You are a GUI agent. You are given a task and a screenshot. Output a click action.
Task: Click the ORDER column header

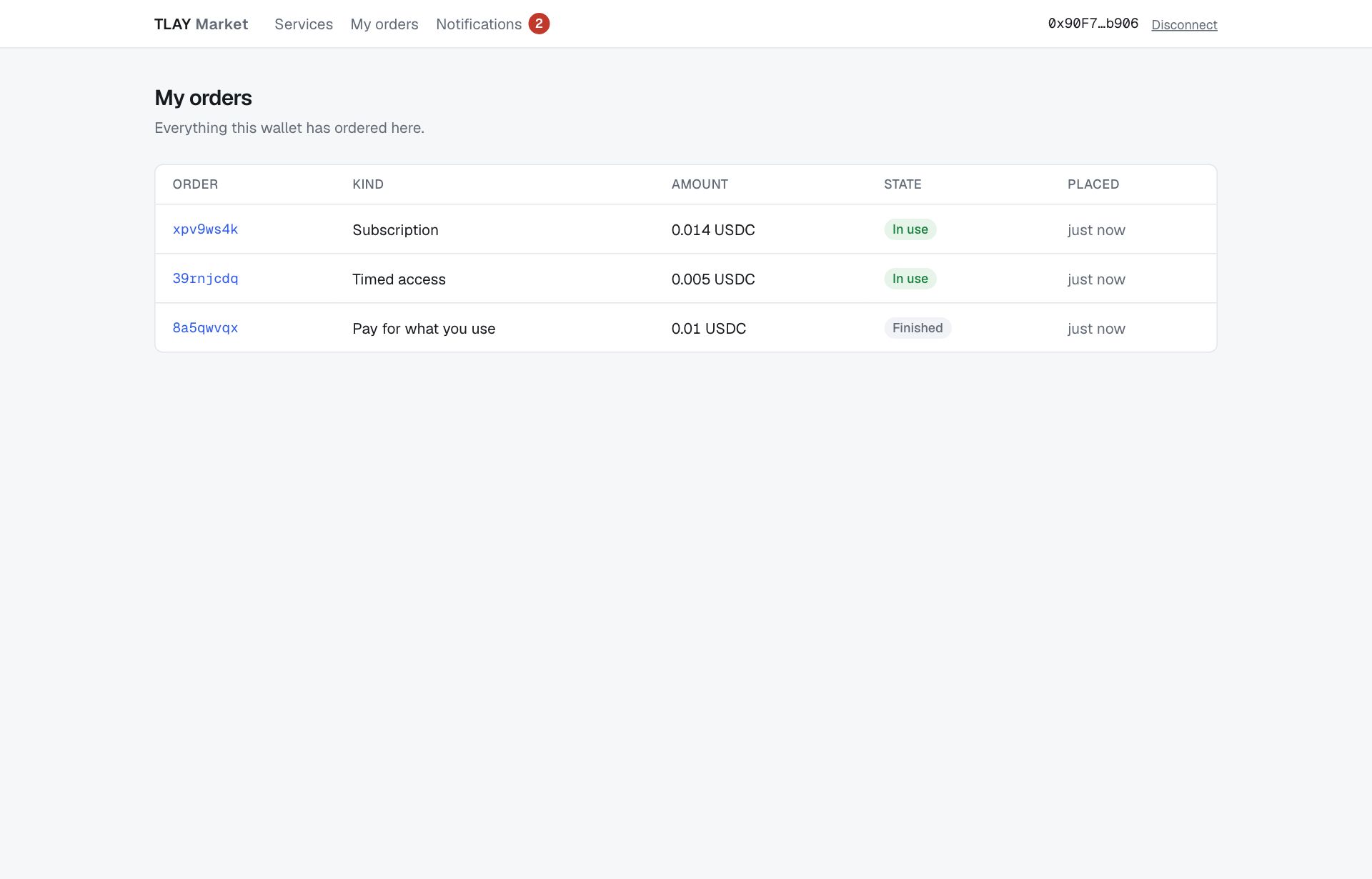click(195, 184)
